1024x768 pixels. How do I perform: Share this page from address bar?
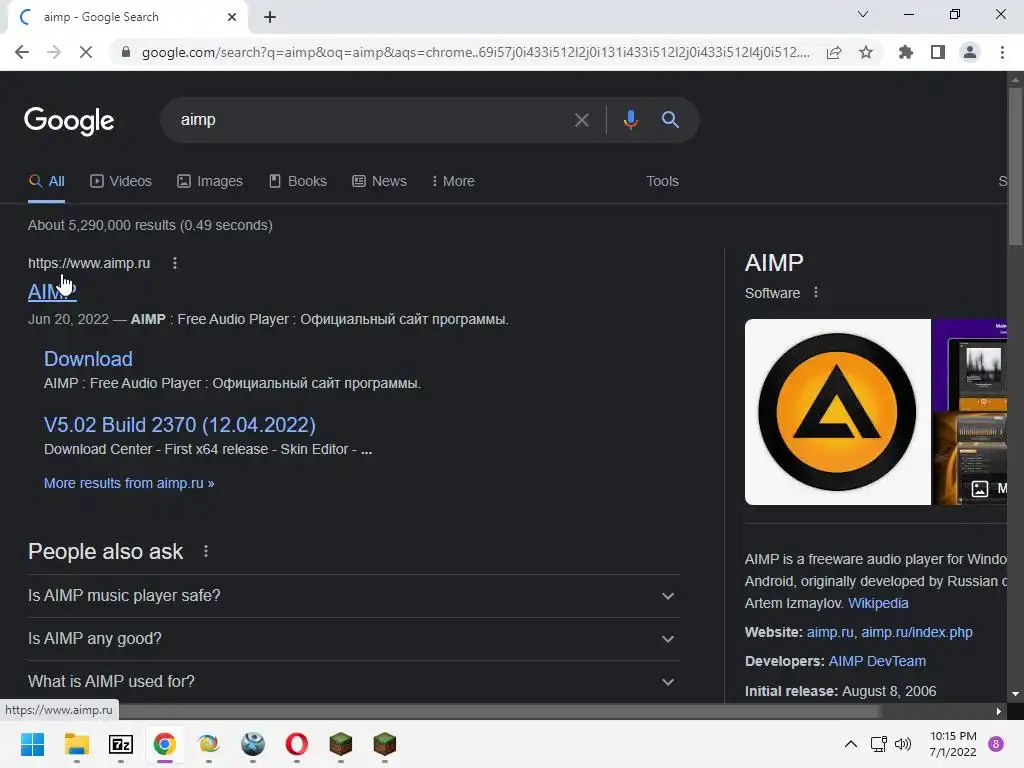coord(834,52)
